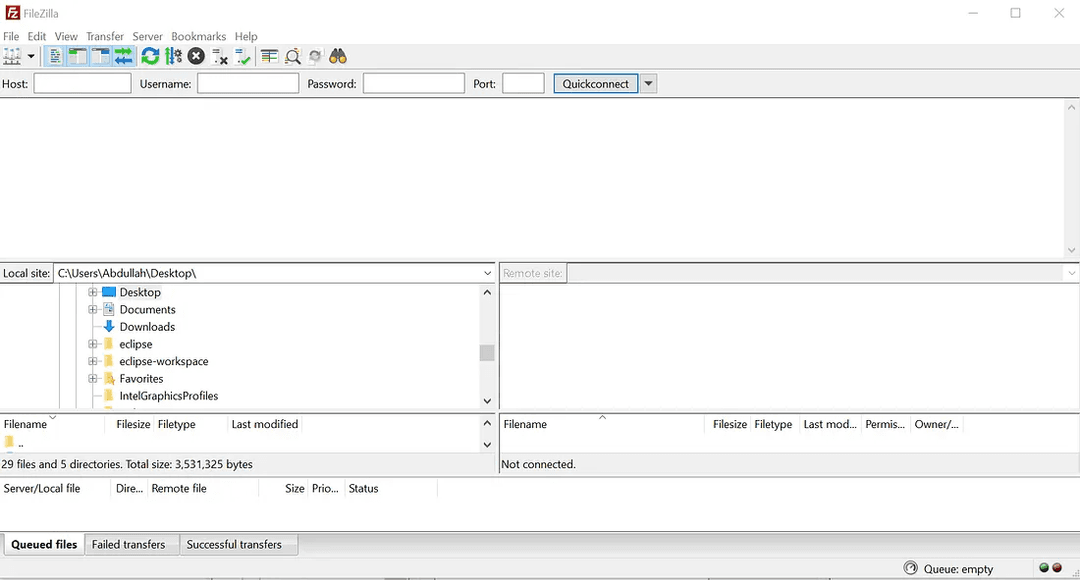Toggle directory comparison

293,56
